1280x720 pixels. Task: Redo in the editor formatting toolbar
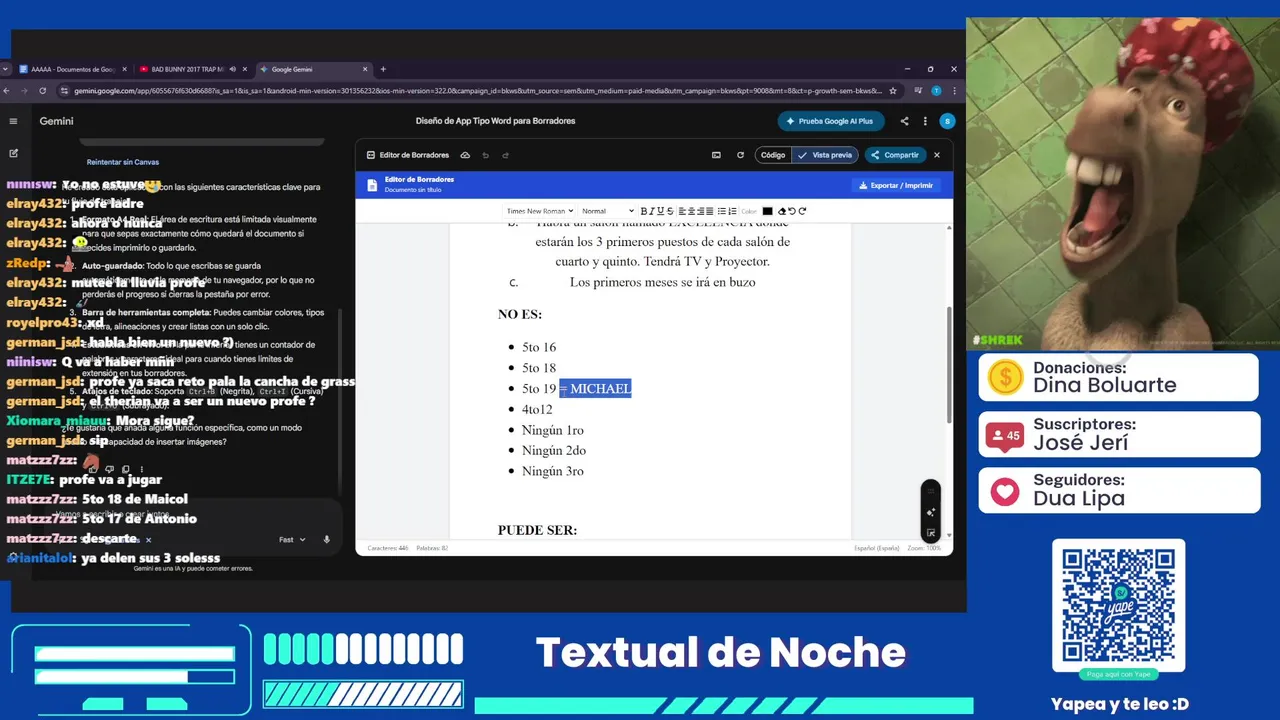(802, 211)
